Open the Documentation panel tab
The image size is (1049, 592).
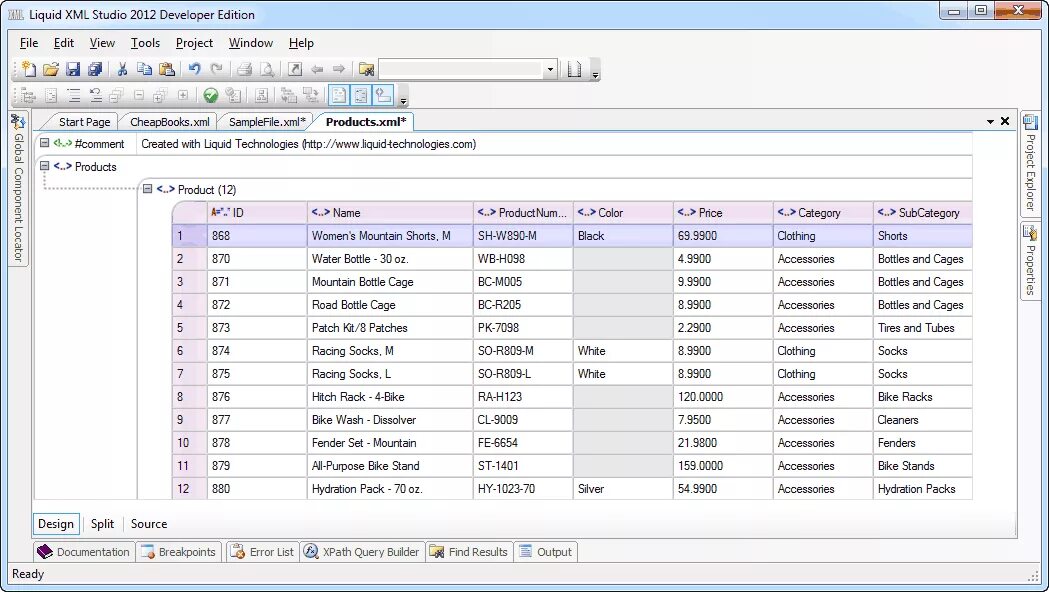pos(84,552)
